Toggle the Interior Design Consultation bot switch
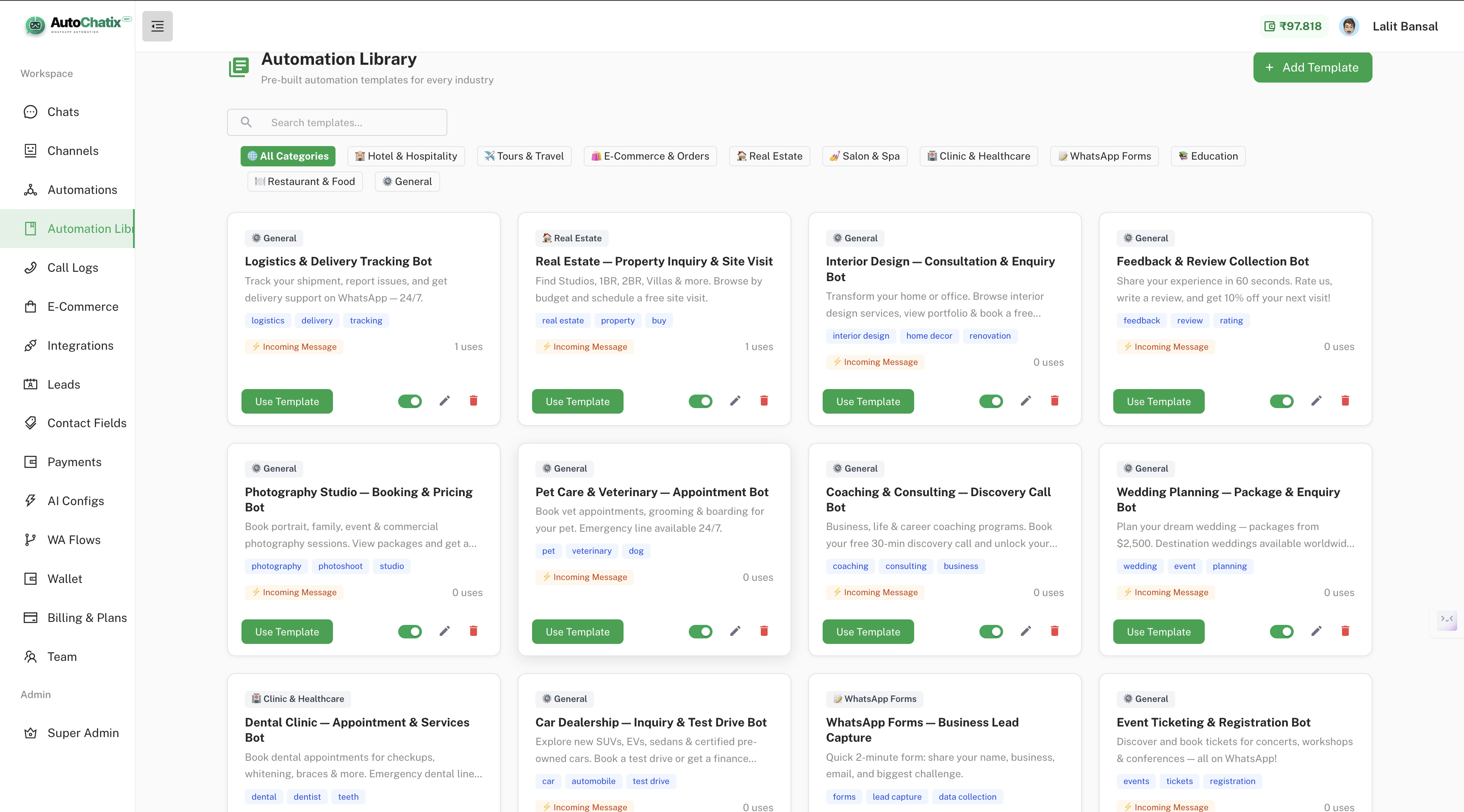1464x812 pixels. tap(991, 401)
